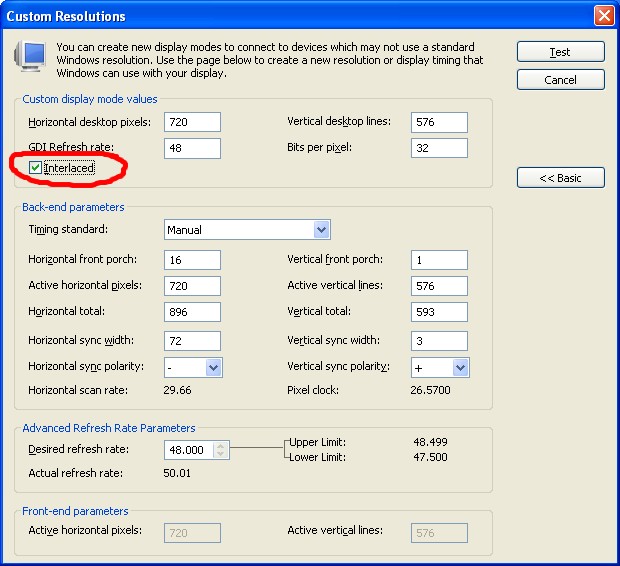620x566 pixels.
Task: Click the Test button
Action: click(x=560, y=52)
